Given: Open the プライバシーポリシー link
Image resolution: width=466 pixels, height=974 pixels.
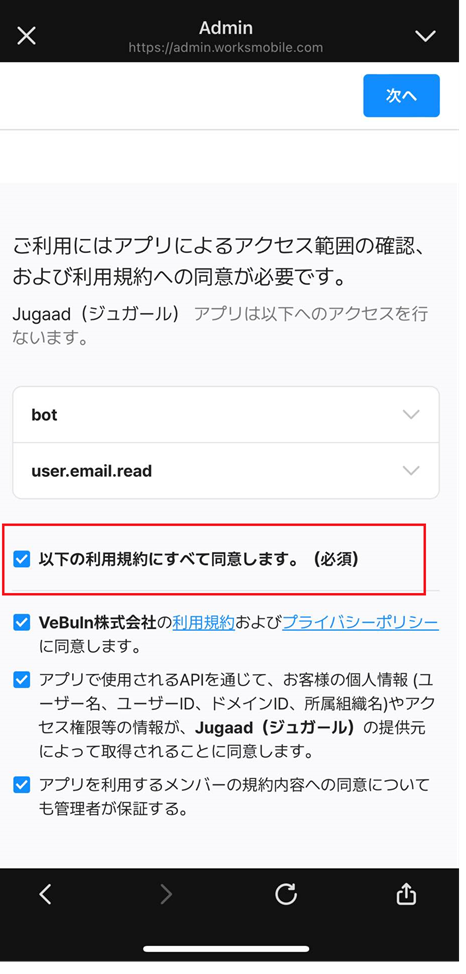Looking at the screenshot, I should (360, 622).
